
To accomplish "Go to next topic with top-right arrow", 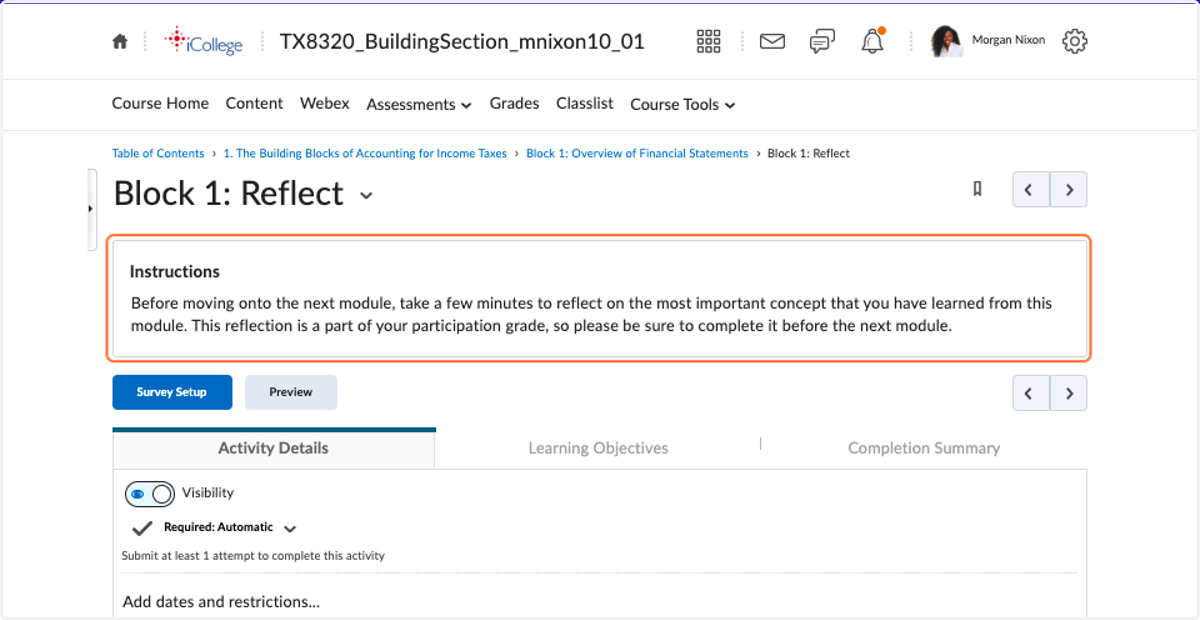I will point(1069,189).
